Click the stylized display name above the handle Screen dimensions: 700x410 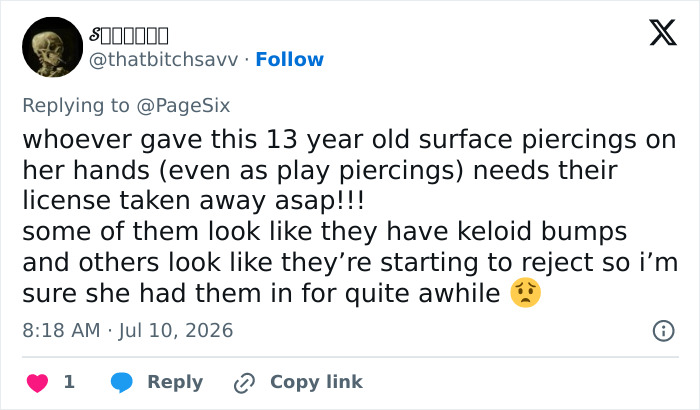pos(129,35)
